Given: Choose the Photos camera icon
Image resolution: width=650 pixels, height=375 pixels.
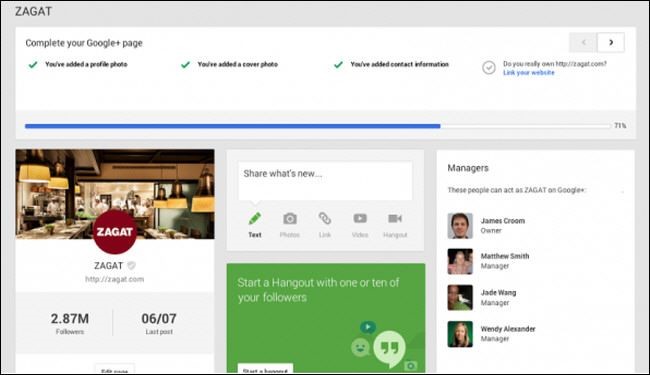Looking at the screenshot, I should [x=290, y=218].
